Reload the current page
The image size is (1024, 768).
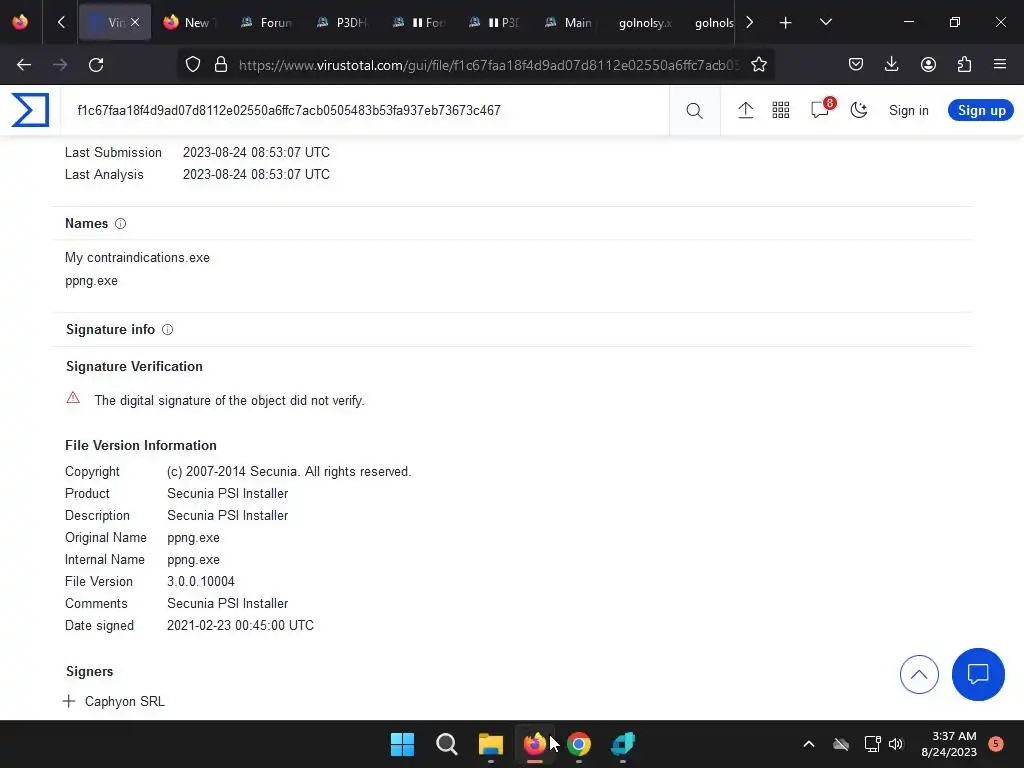[96, 65]
